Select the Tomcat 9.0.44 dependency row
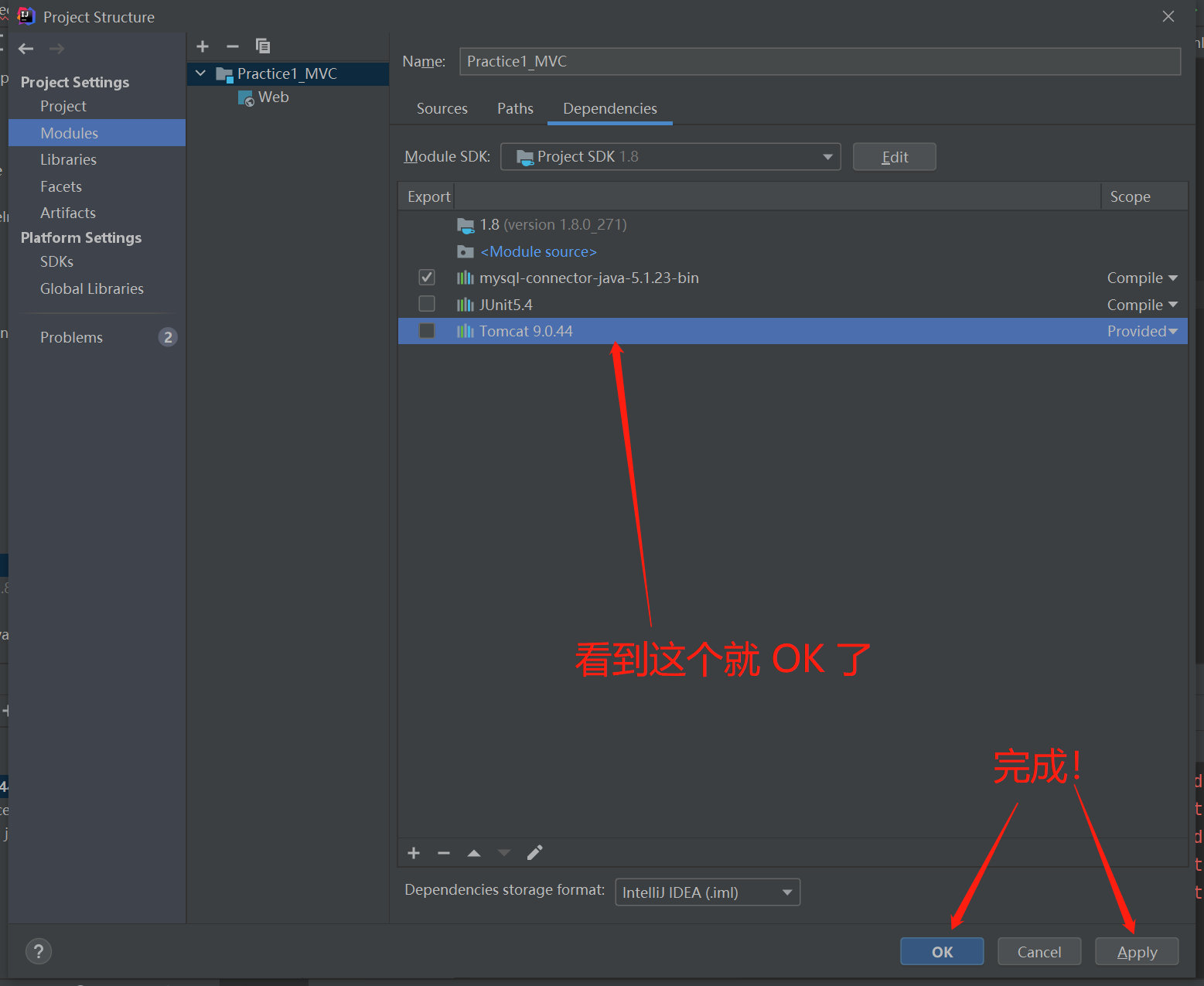Image resolution: width=1204 pixels, height=986 pixels. pyautogui.click(x=793, y=331)
